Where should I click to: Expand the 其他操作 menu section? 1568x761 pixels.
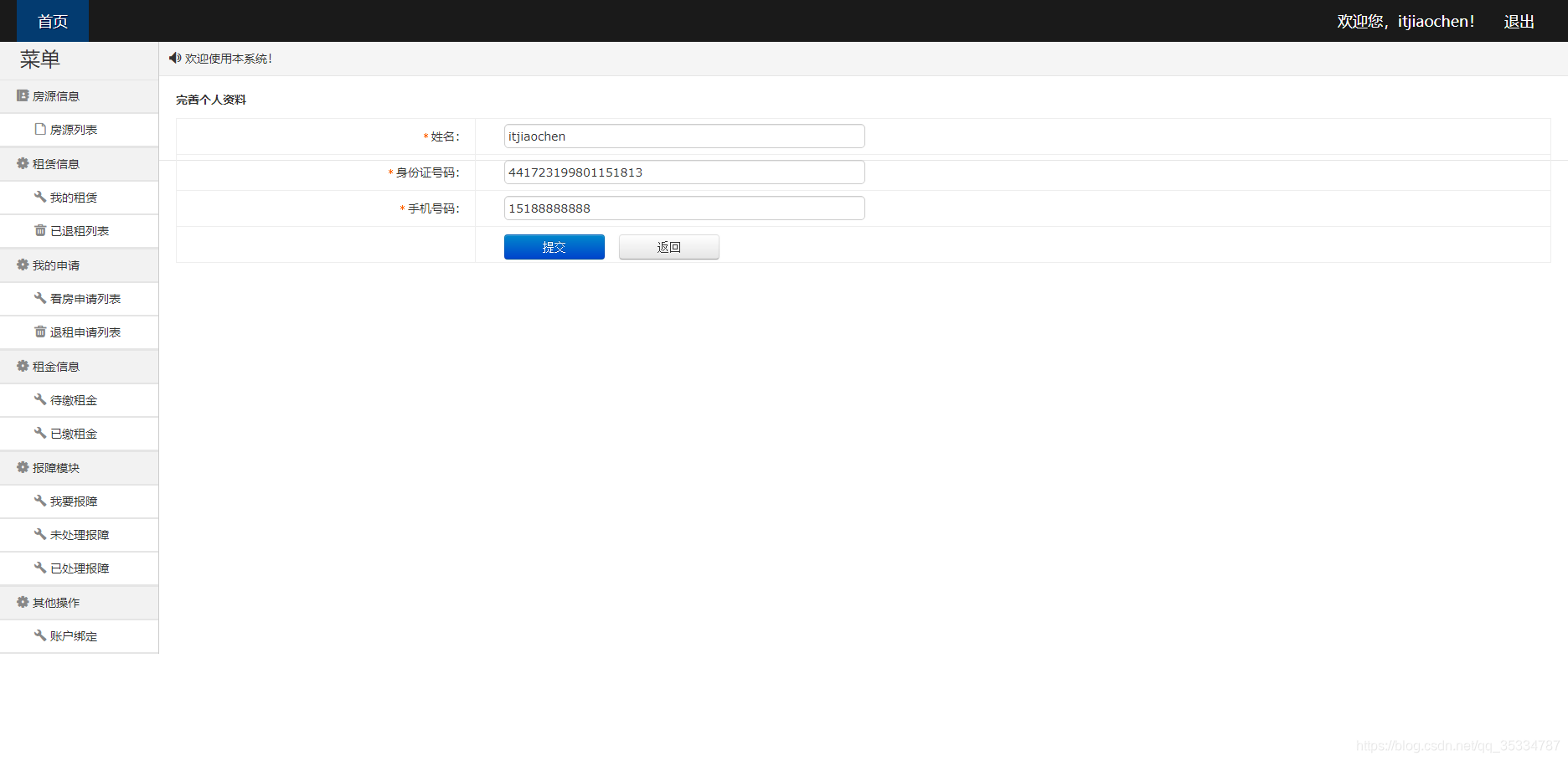pyautogui.click(x=79, y=603)
